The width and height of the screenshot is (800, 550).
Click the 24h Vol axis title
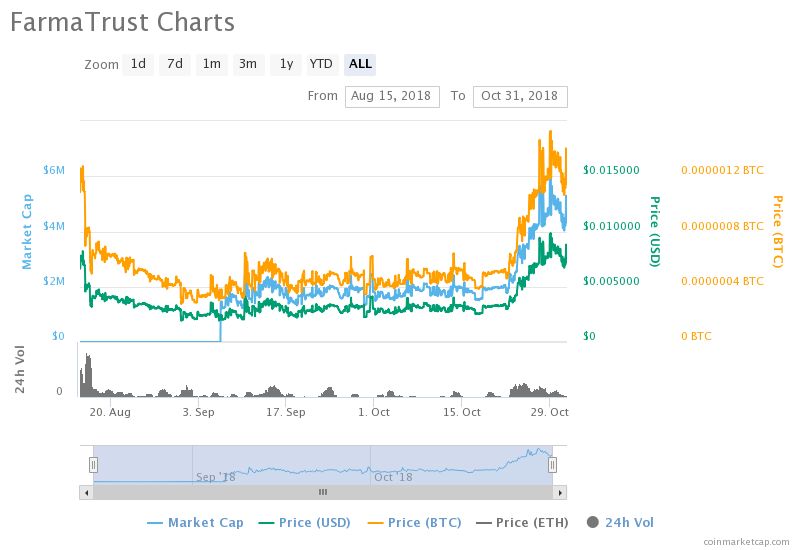(x=19, y=369)
